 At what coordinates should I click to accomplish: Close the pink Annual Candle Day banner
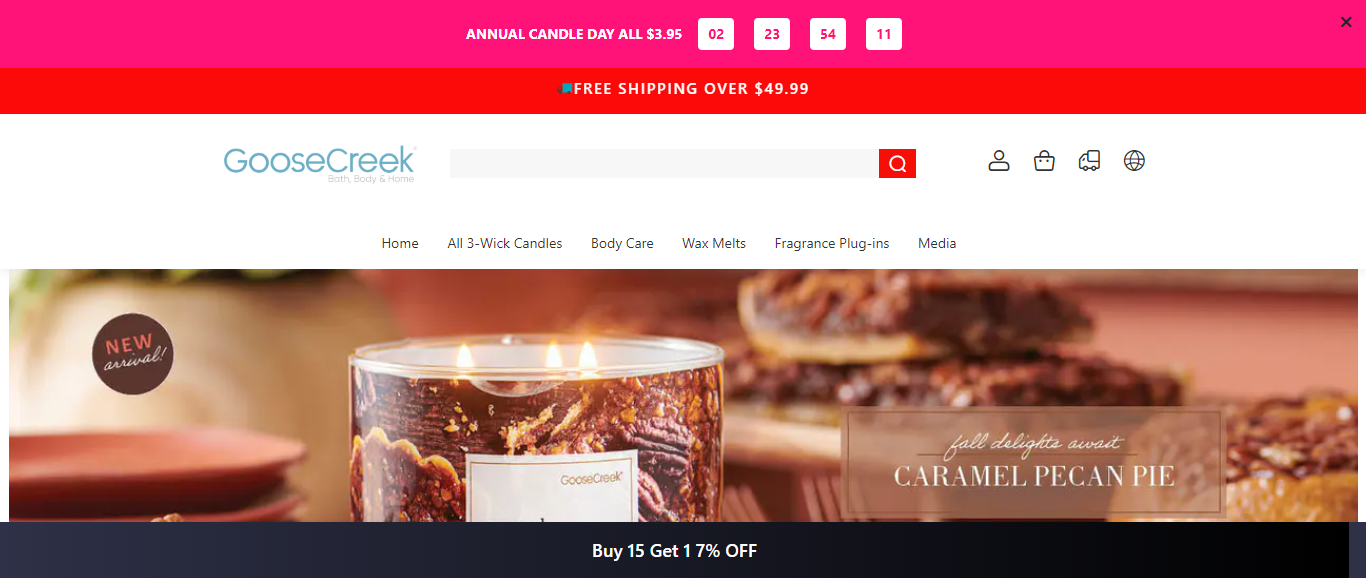pyautogui.click(x=1346, y=22)
